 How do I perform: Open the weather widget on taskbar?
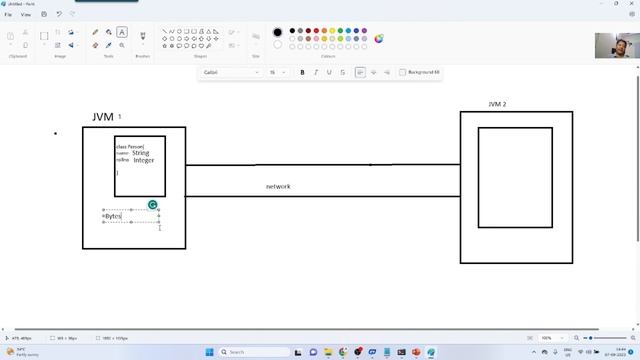coord(22,352)
